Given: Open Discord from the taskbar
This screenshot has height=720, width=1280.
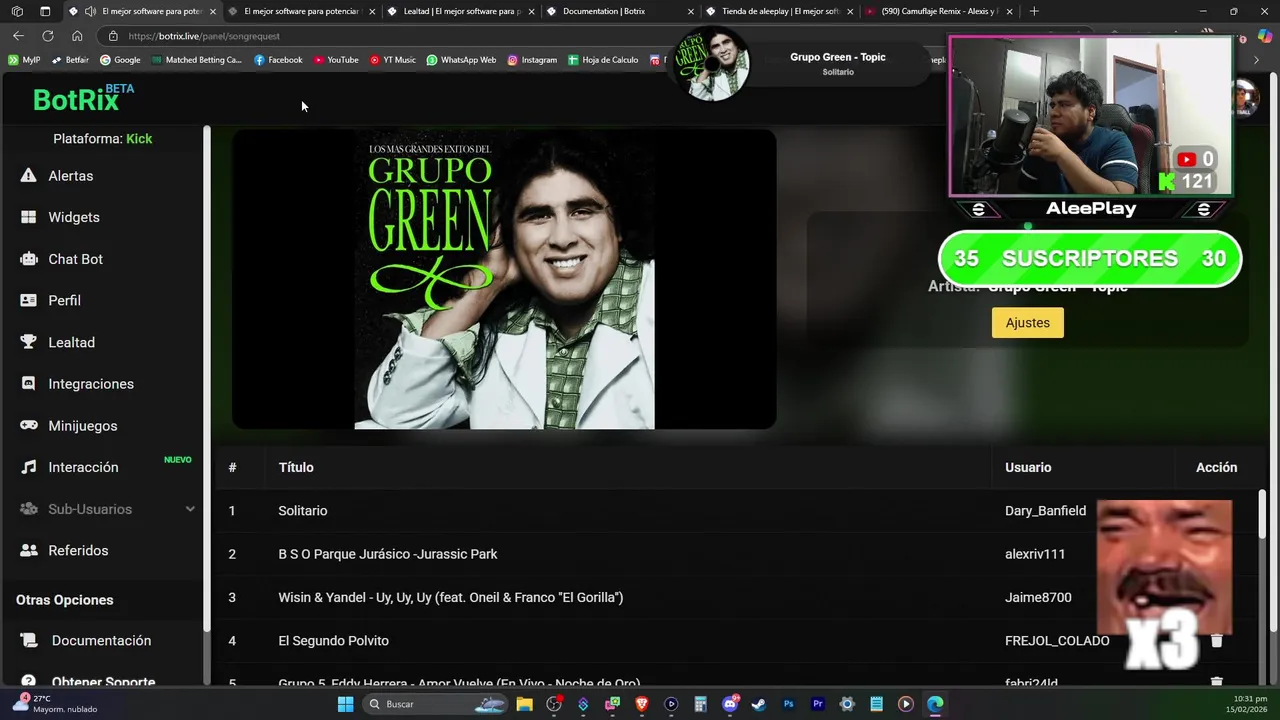Looking at the screenshot, I should (730, 704).
